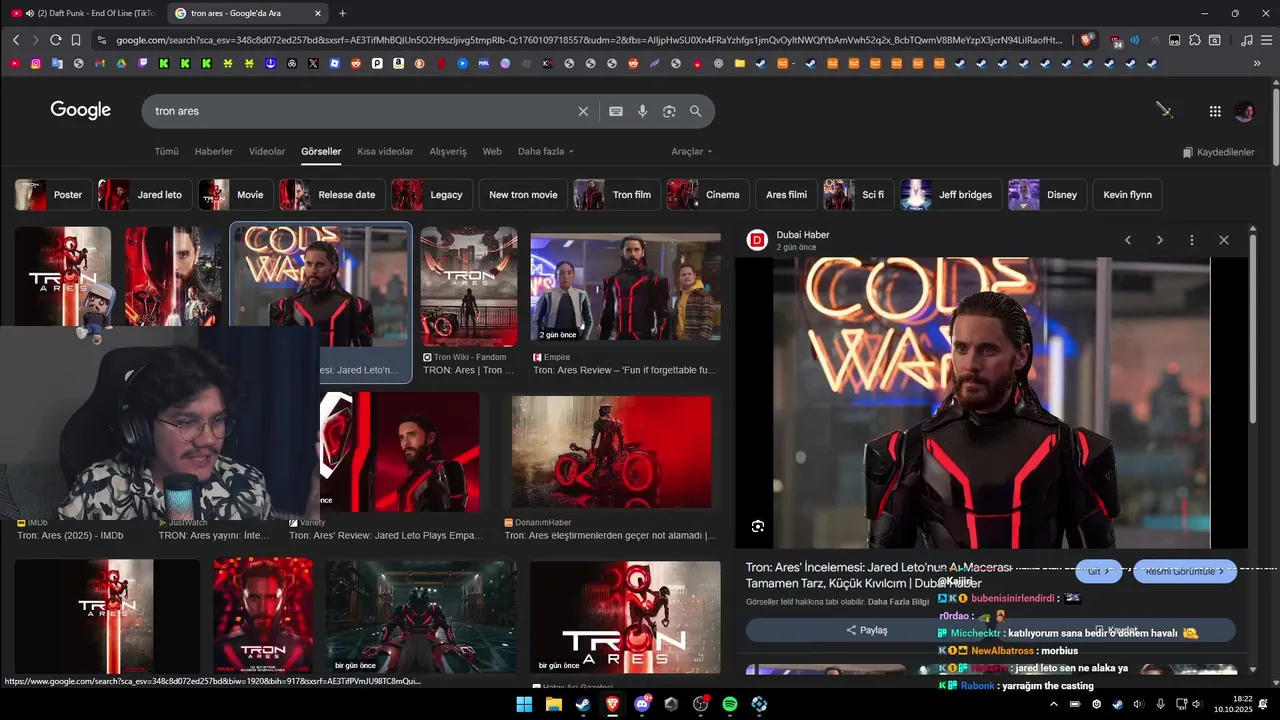The image size is (1280, 720).
Task: Click the Paylaş share button
Action: coord(867,630)
